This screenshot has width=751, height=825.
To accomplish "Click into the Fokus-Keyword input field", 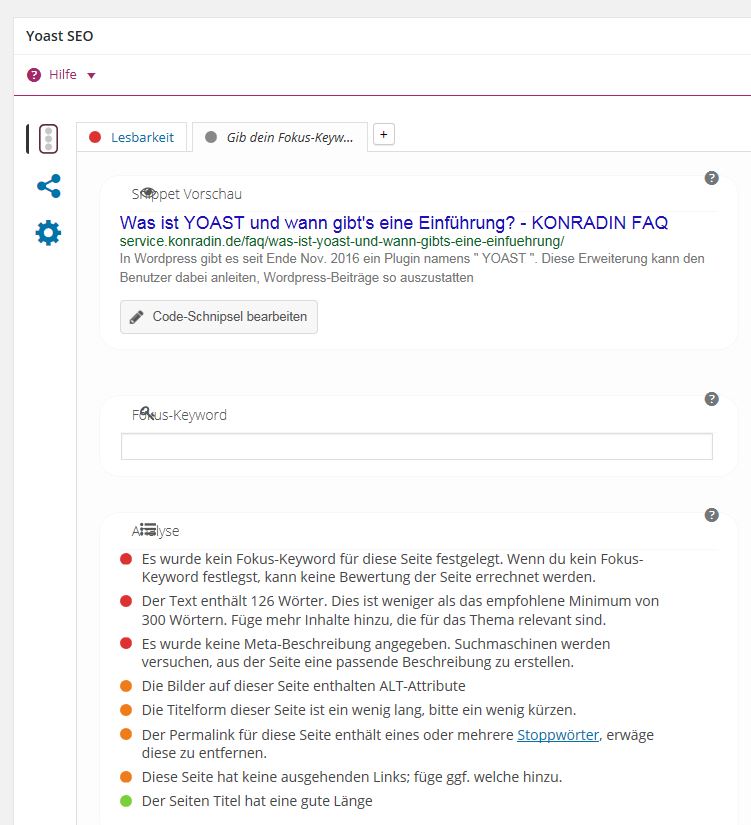I will [x=416, y=446].
